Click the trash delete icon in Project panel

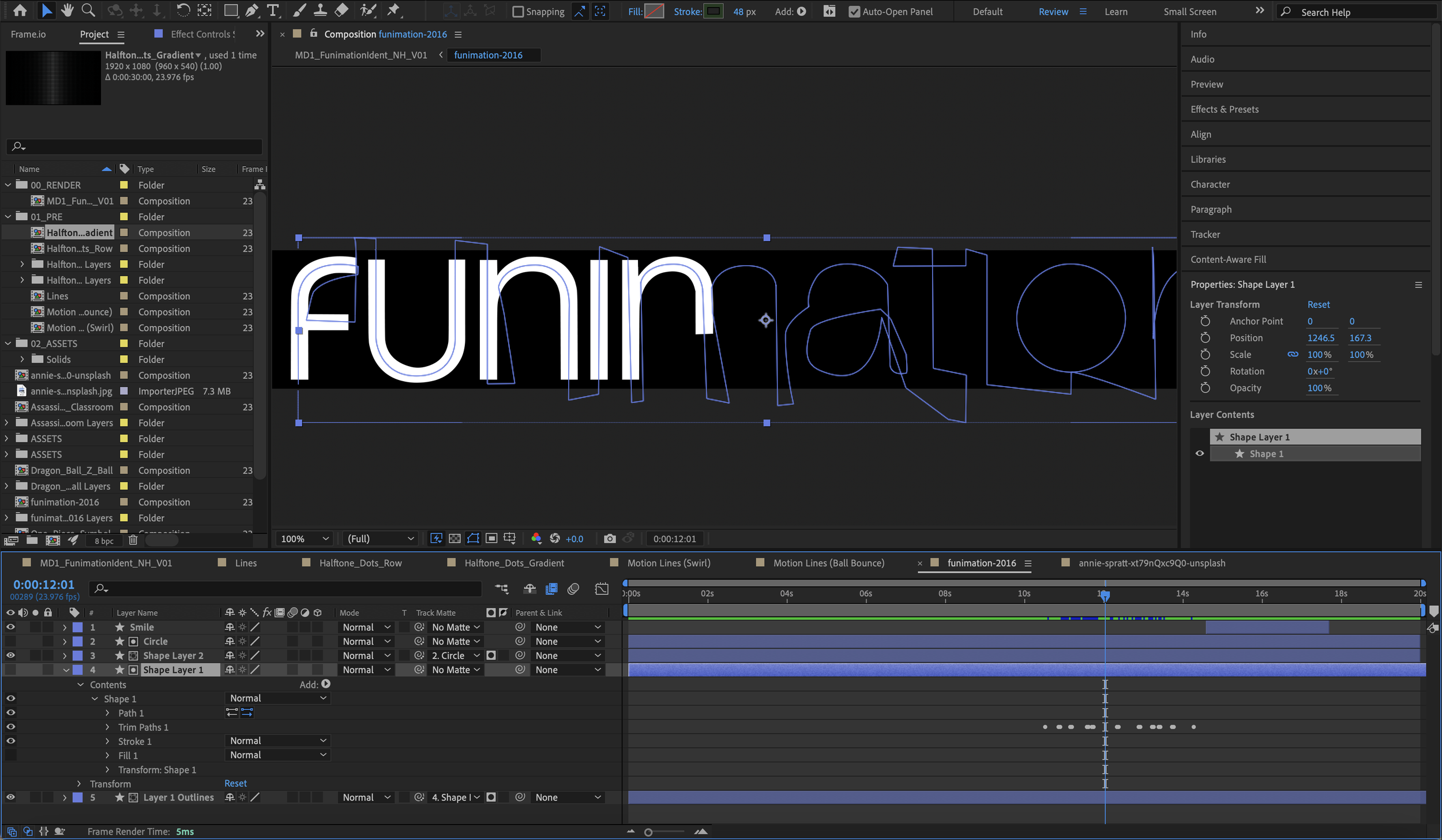133,540
